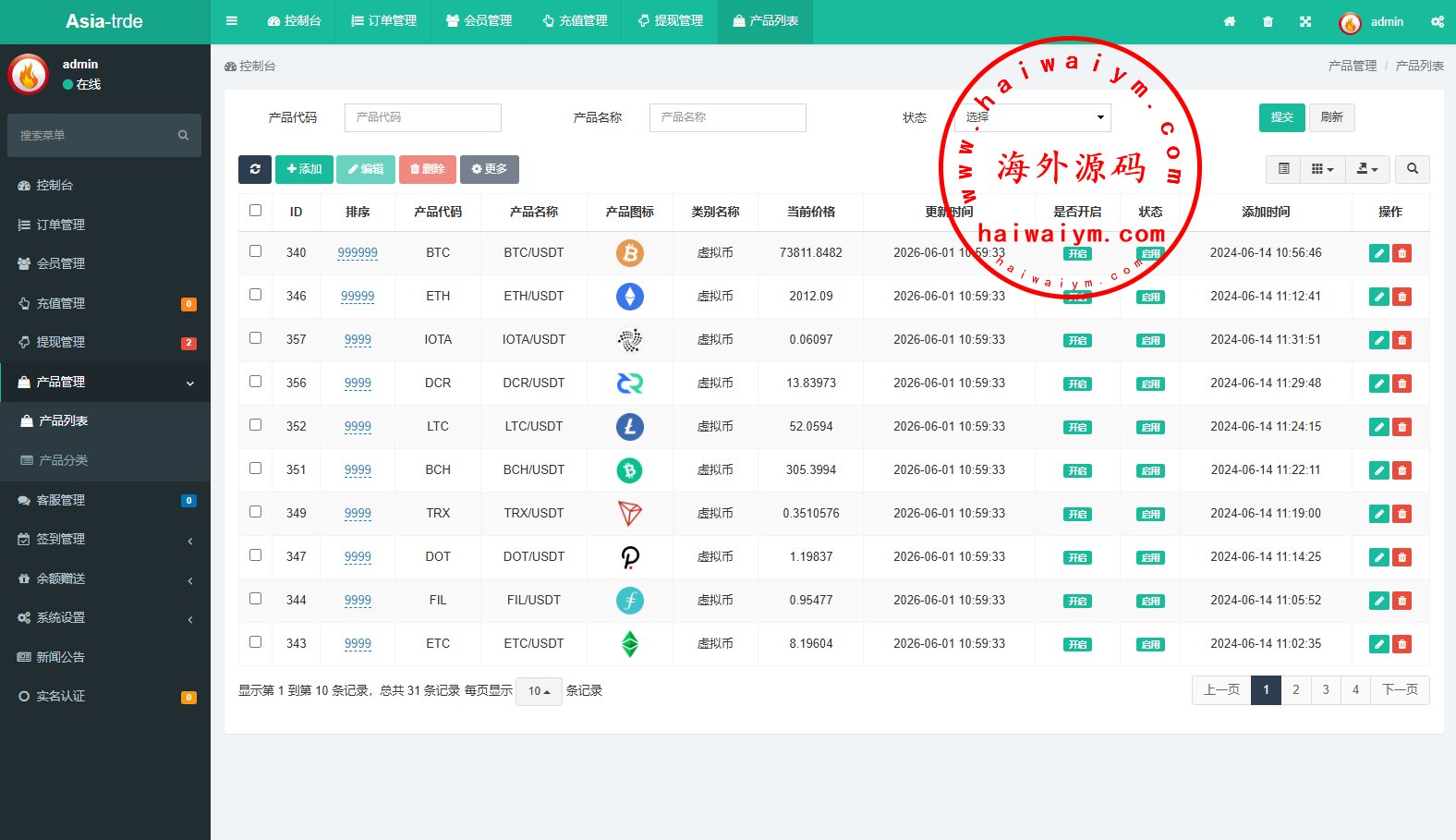Toggle the hamburger sidebar menu icon
This screenshot has width=1456, height=840.
(232, 21)
